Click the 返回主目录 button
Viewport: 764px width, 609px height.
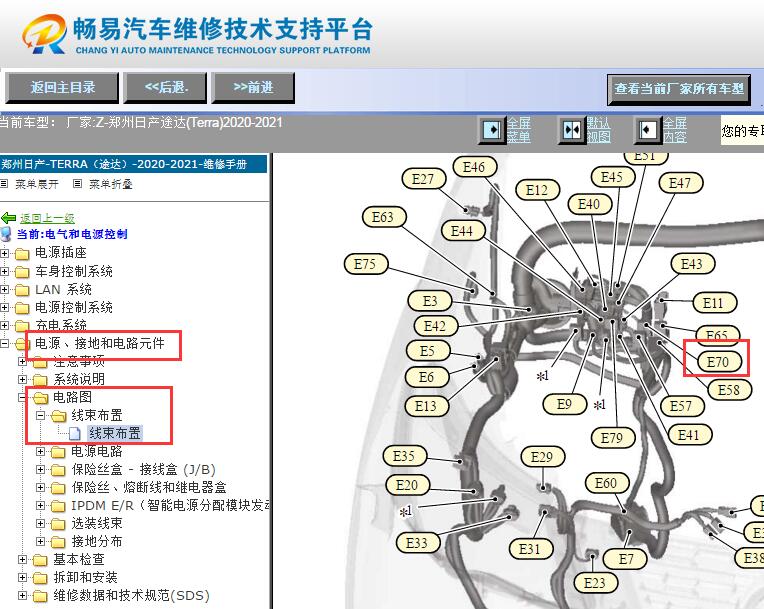pos(62,88)
